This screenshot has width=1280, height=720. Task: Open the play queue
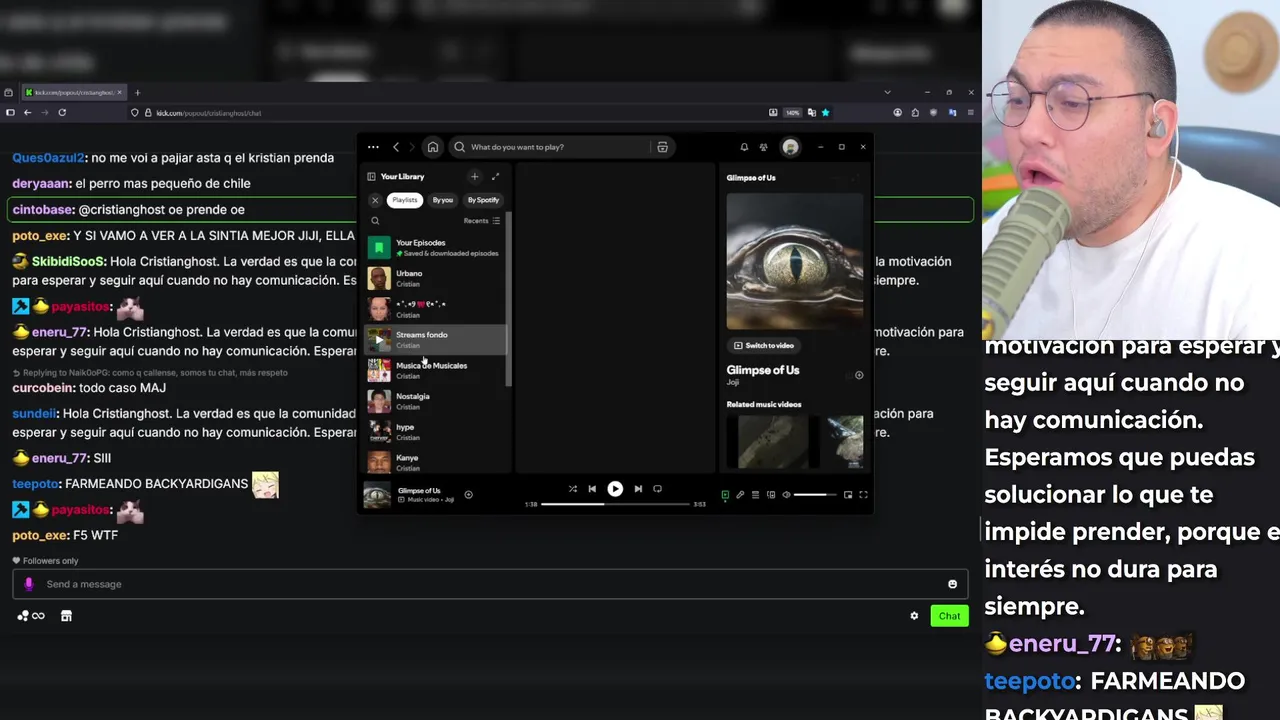tap(755, 495)
